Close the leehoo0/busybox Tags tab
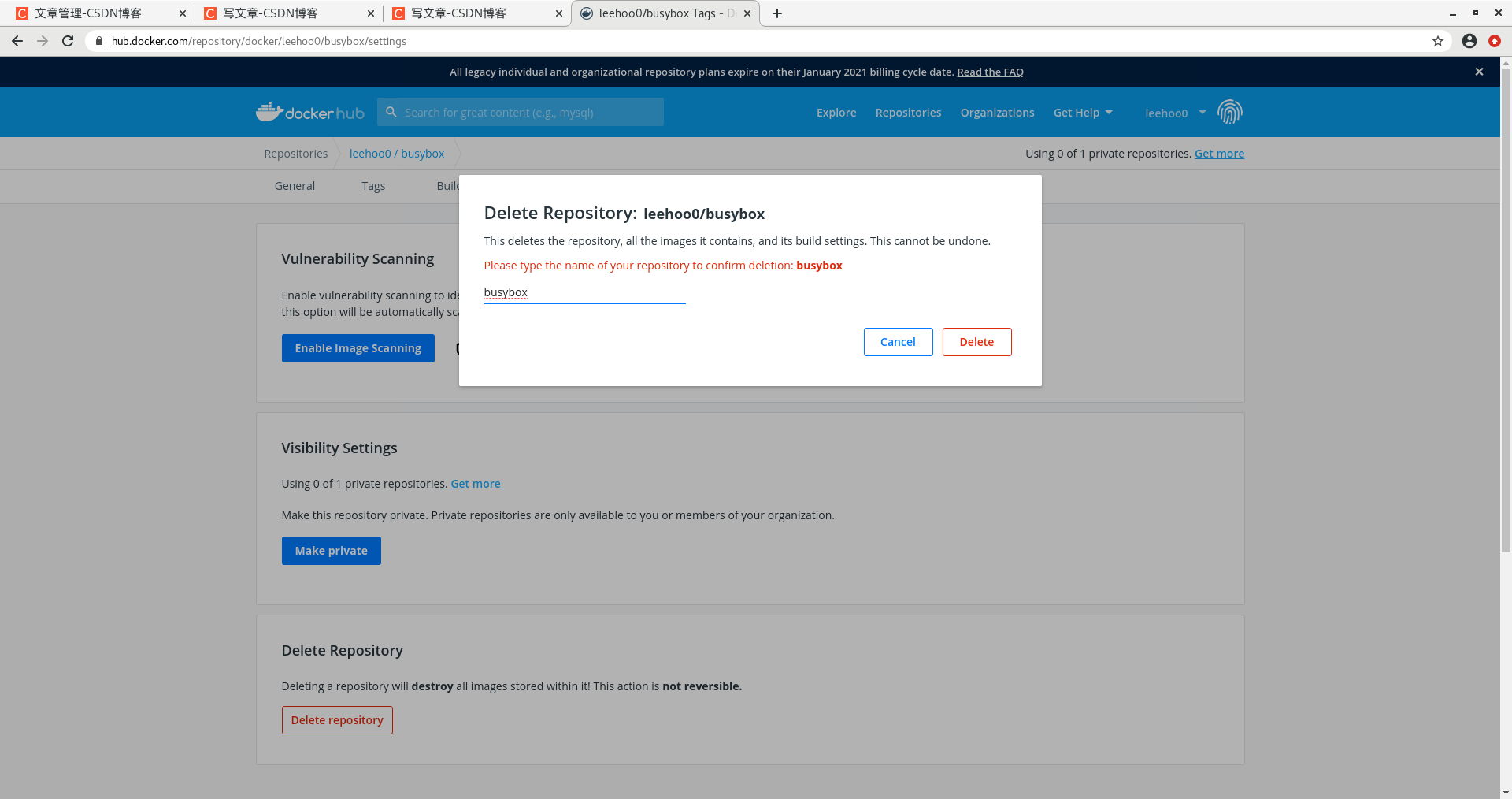 747,13
